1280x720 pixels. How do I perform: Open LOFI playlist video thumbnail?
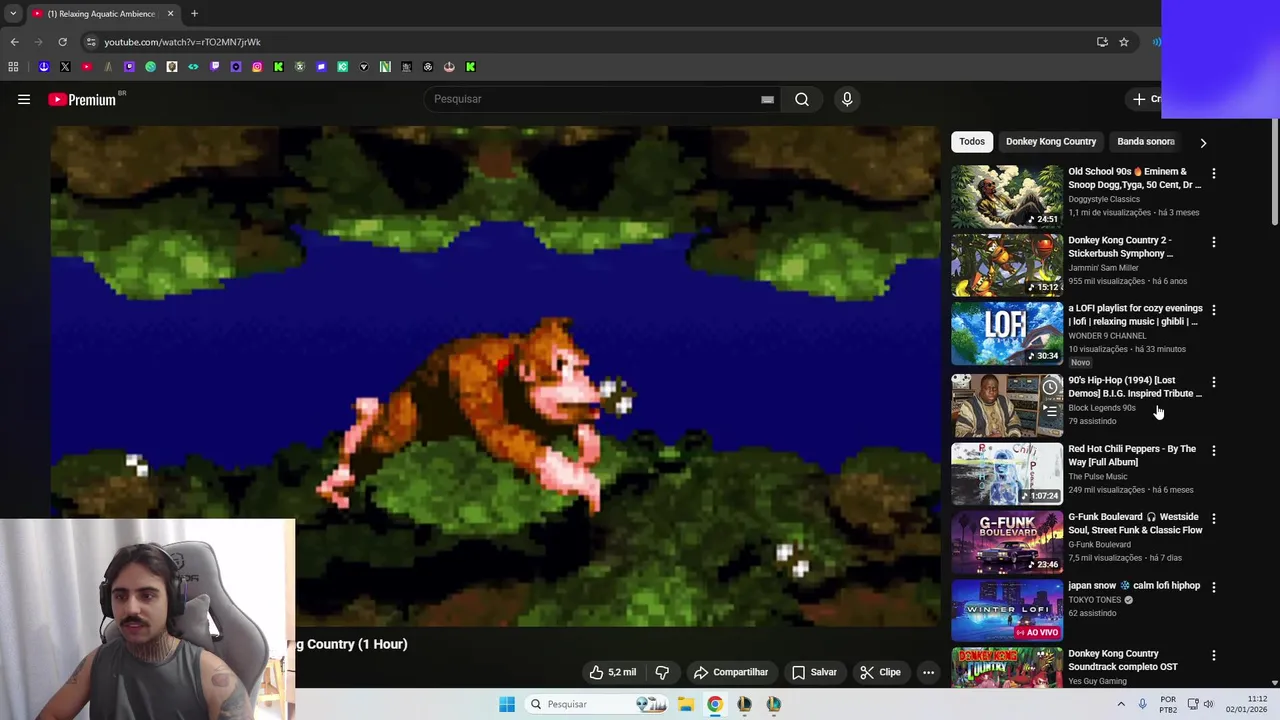click(1007, 333)
